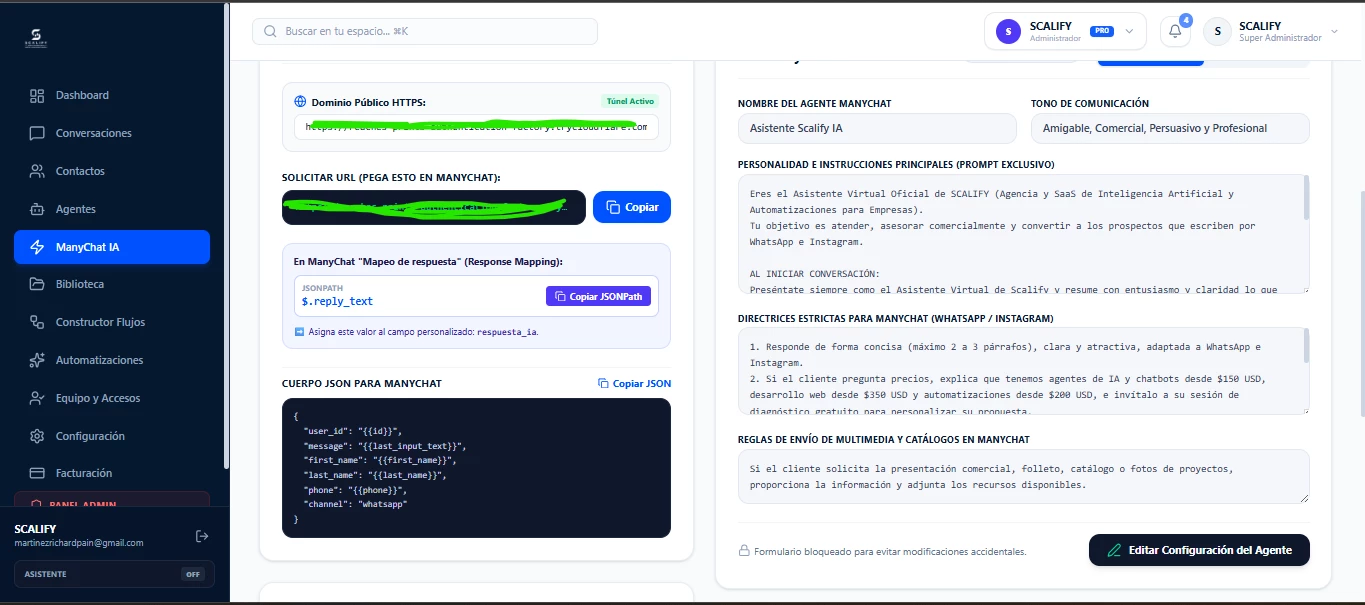The image size is (1365, 605).
Task: Click the Scalify logo in sidebar
Action: point(37,40)
